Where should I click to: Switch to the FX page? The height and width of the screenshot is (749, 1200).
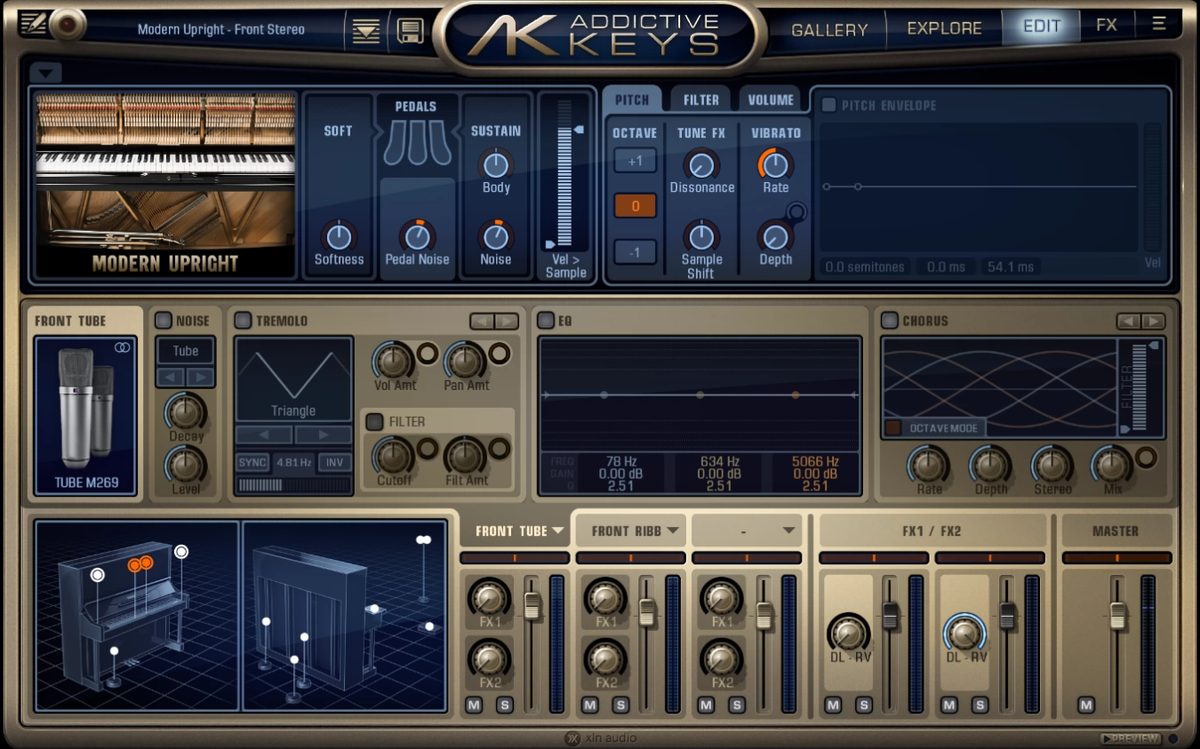click(x=1106, y=25)
